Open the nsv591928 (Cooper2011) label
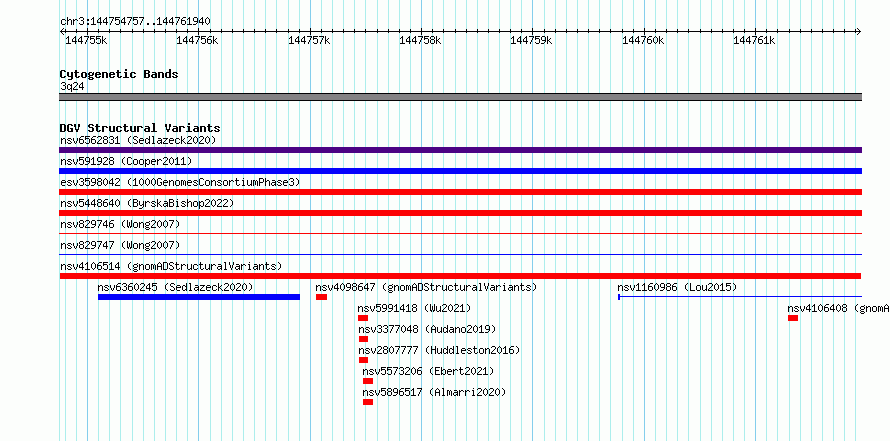 pyautogui.click(x=126, y=161)
